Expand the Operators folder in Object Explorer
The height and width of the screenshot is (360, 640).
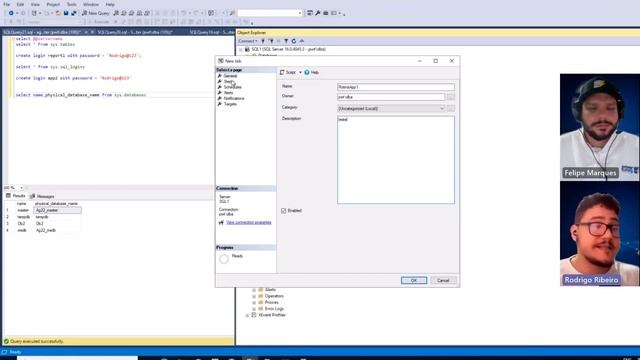click(x=254, y=296)
